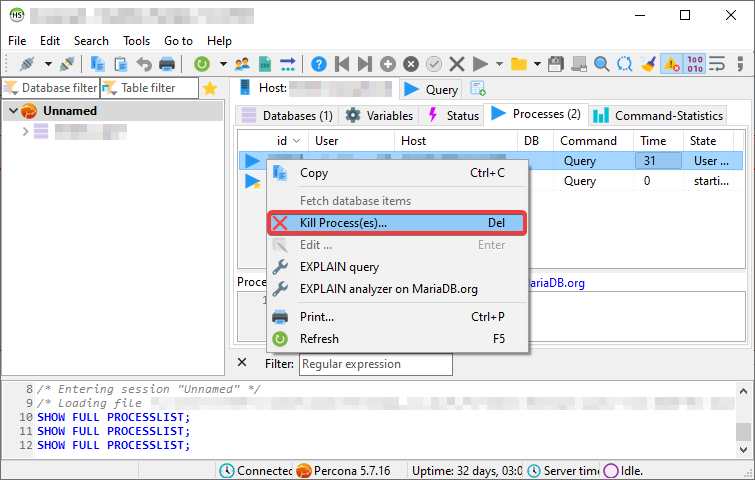Click the blue help question mark icon

(x=319, y=63)
